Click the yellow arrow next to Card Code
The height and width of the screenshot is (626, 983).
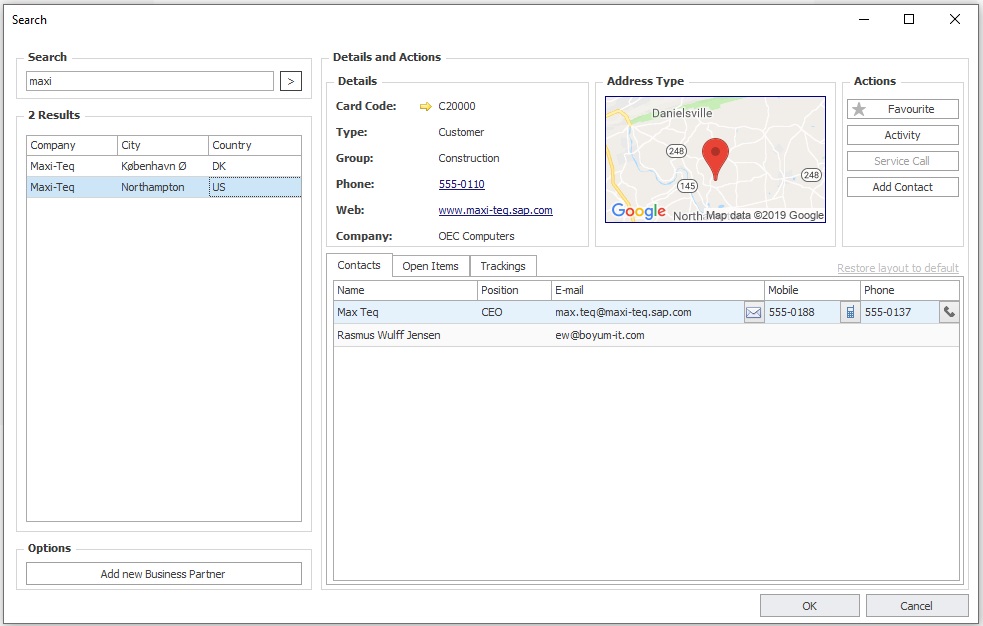tap(426, 107)
